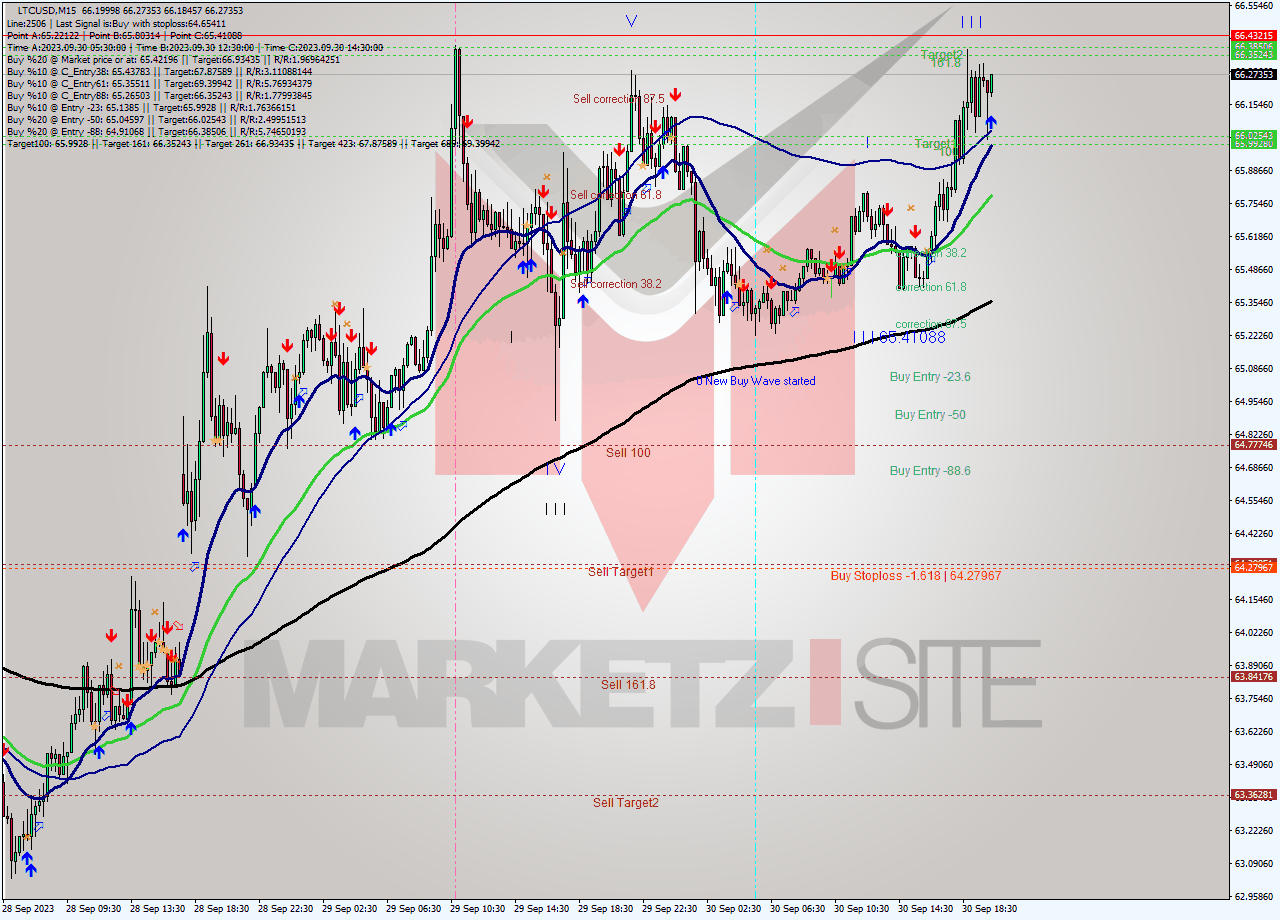Click the 62.95860 price axis value
The height and width of the screenshot is (920, 1280).
point(1253,897)
